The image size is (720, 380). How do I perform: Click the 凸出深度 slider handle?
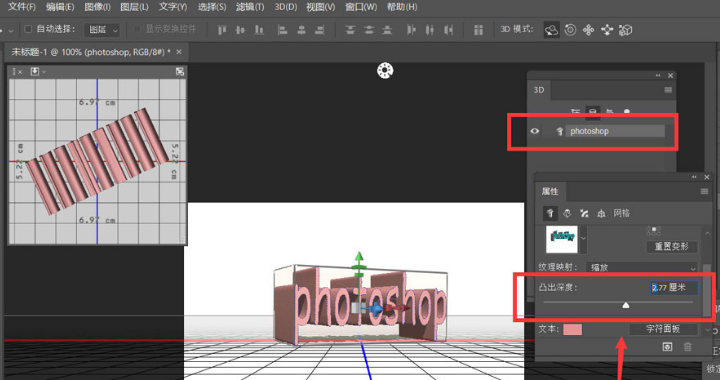click(x=625, y=305)
